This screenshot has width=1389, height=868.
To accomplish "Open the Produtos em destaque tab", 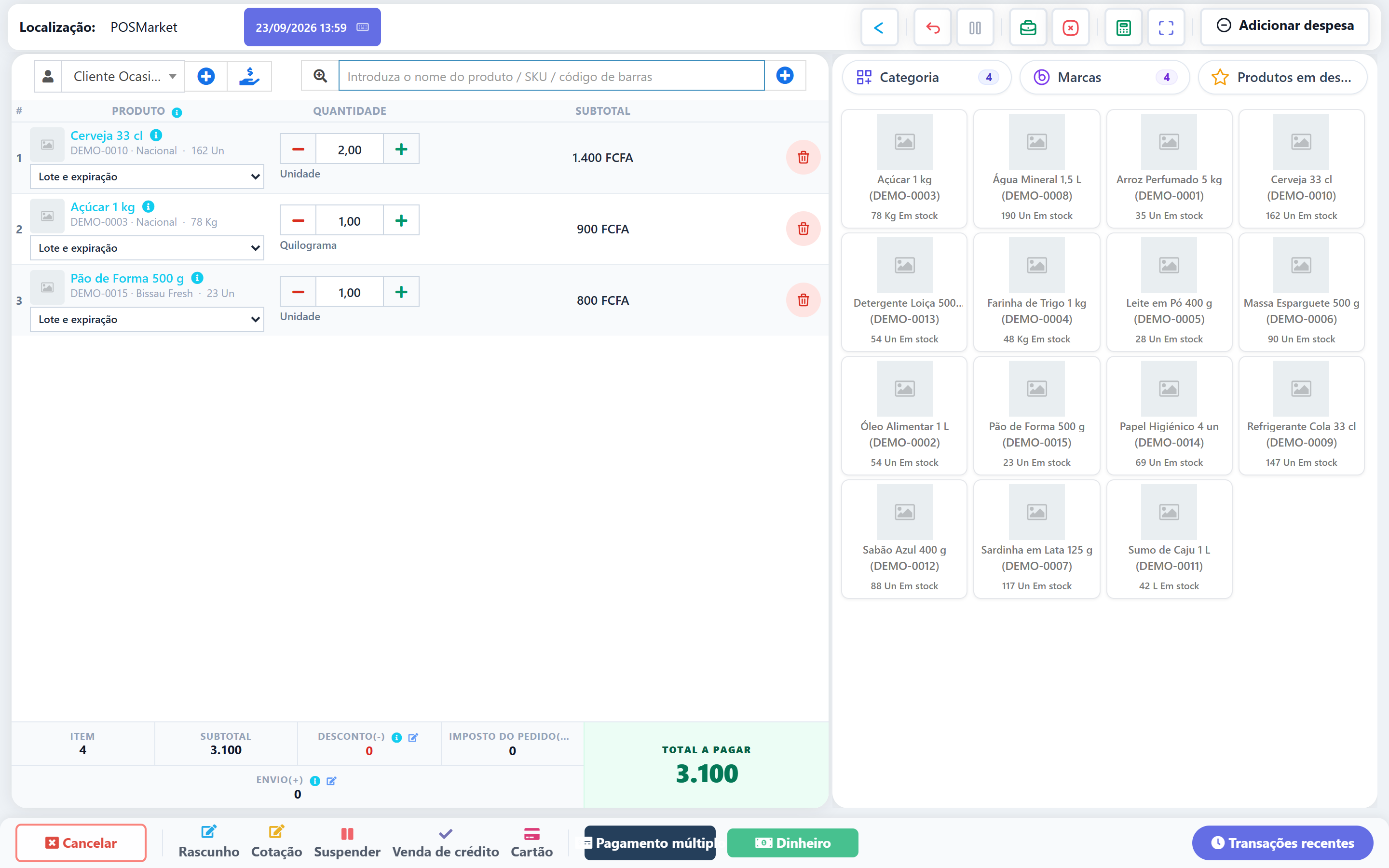I will tap(1282, 77).
